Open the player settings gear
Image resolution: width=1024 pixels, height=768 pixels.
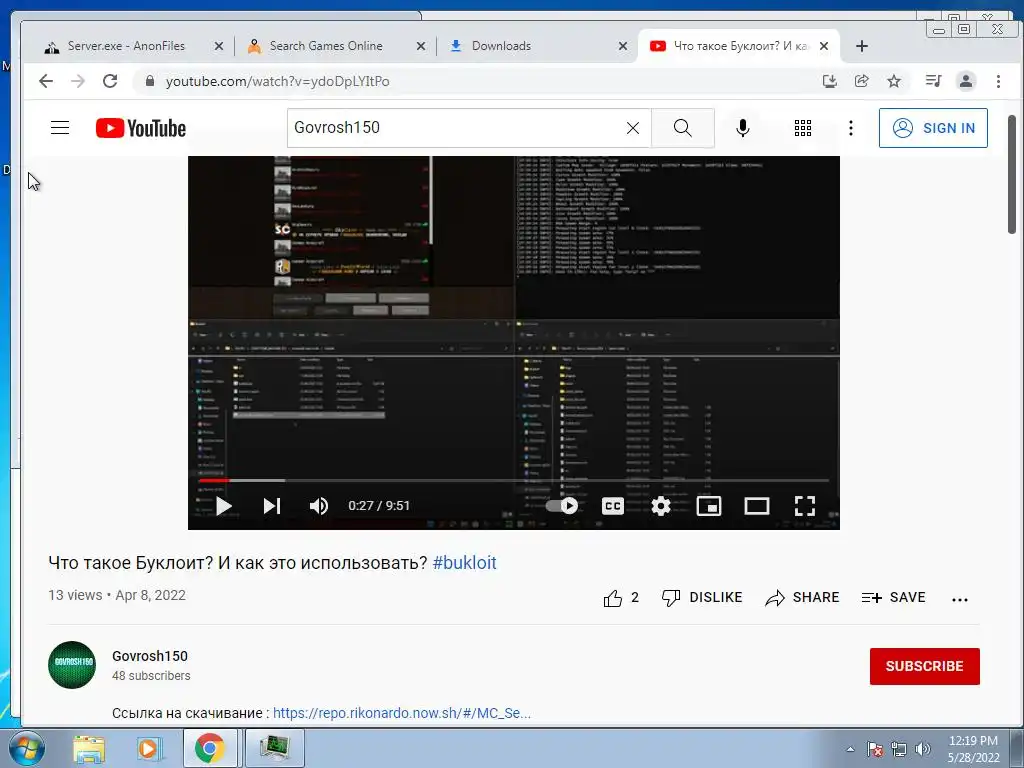[x=661, y=506]
